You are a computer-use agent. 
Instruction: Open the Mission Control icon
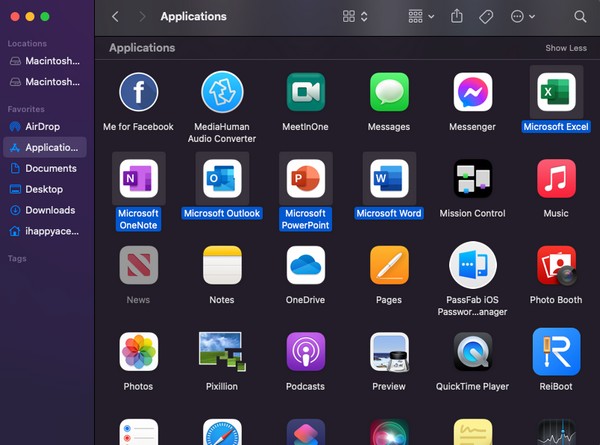473,178
